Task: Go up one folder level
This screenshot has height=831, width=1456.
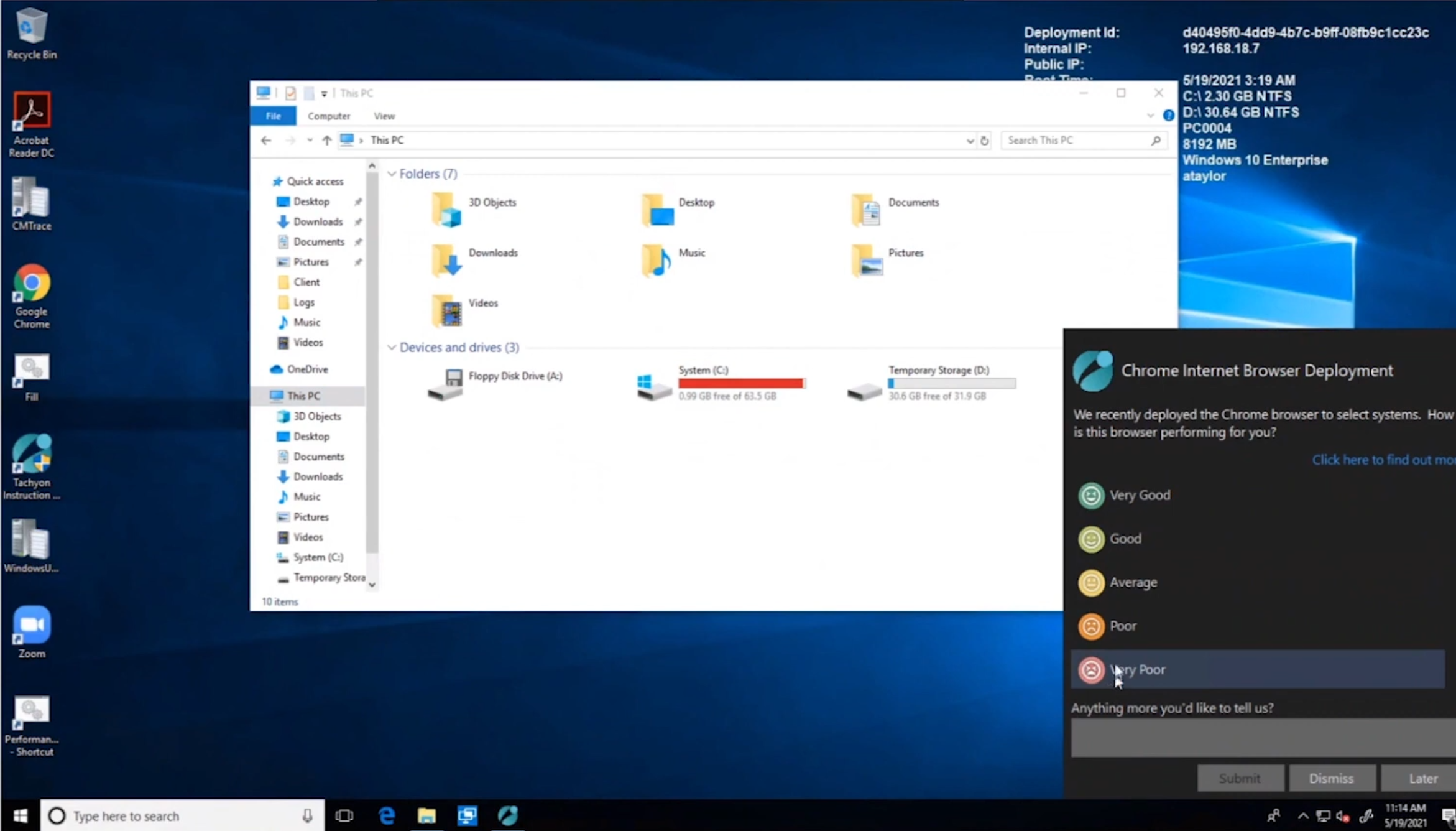Action: (x=327, y=141)
